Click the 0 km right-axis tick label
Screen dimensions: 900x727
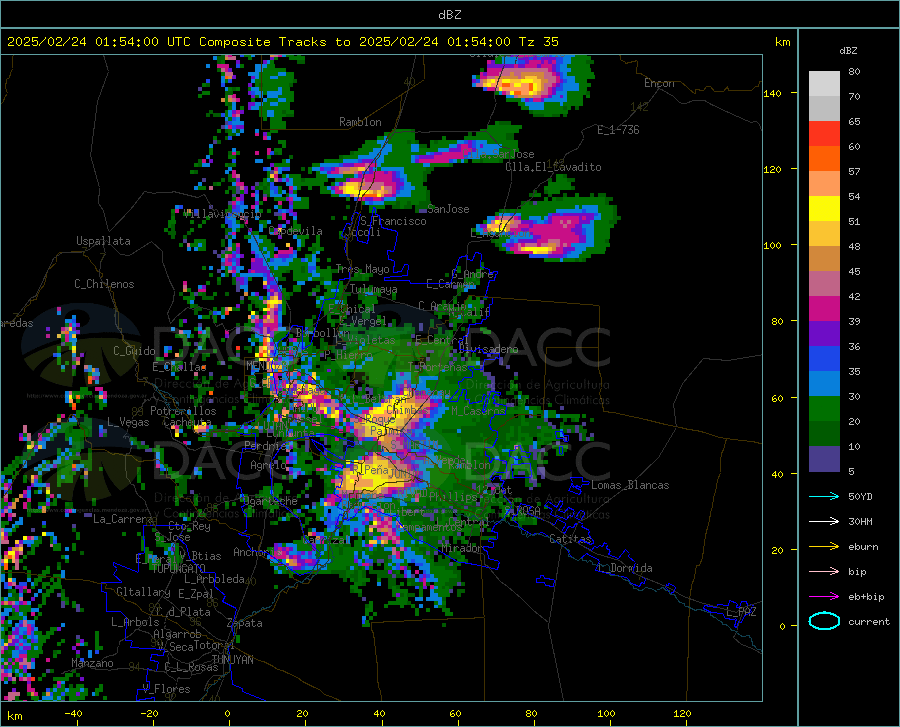coord(782,626)
